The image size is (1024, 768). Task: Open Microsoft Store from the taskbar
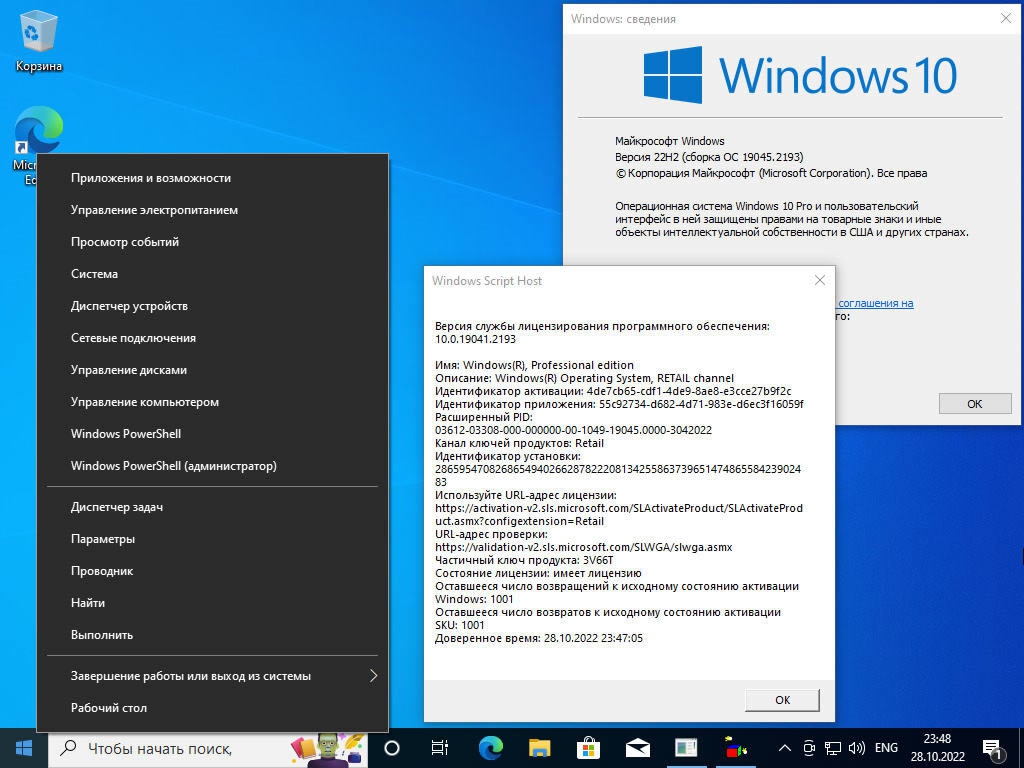[x=588, y=748]
